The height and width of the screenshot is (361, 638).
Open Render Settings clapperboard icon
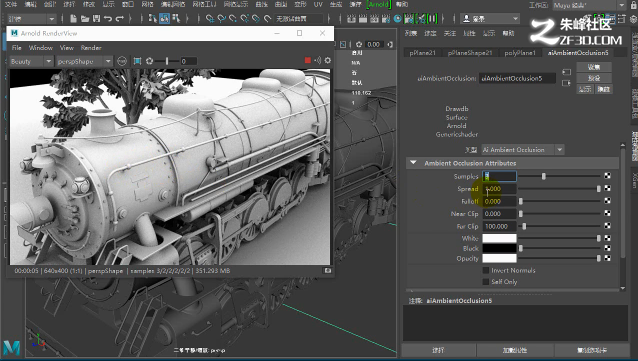[386, 18]
